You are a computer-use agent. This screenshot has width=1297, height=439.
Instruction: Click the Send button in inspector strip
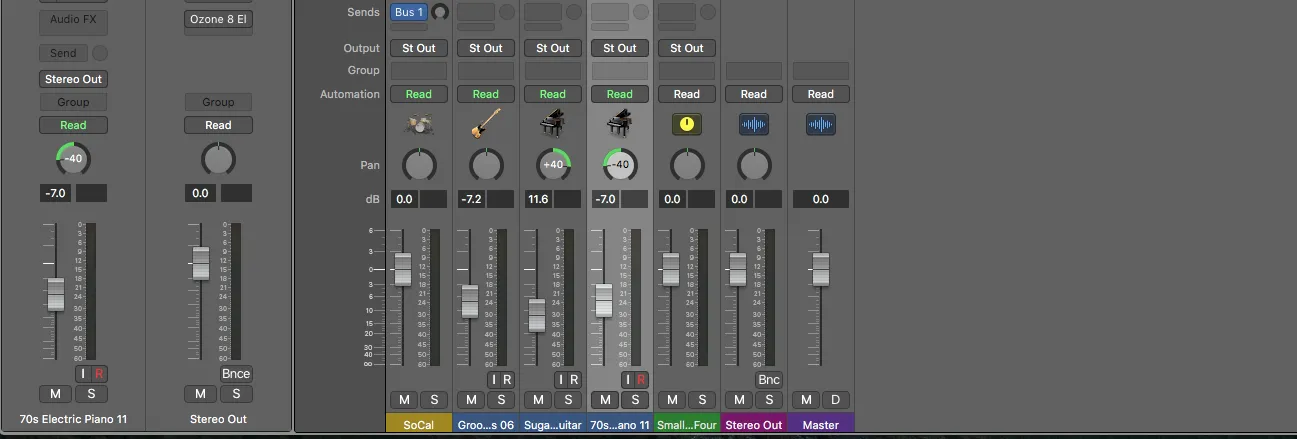click(x=63, y=53)
